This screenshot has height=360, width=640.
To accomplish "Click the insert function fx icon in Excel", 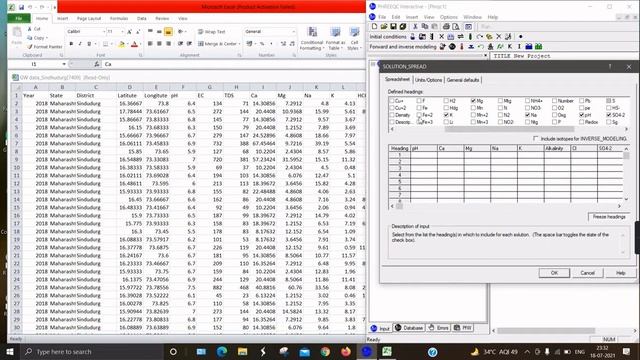I will point(96,64).
